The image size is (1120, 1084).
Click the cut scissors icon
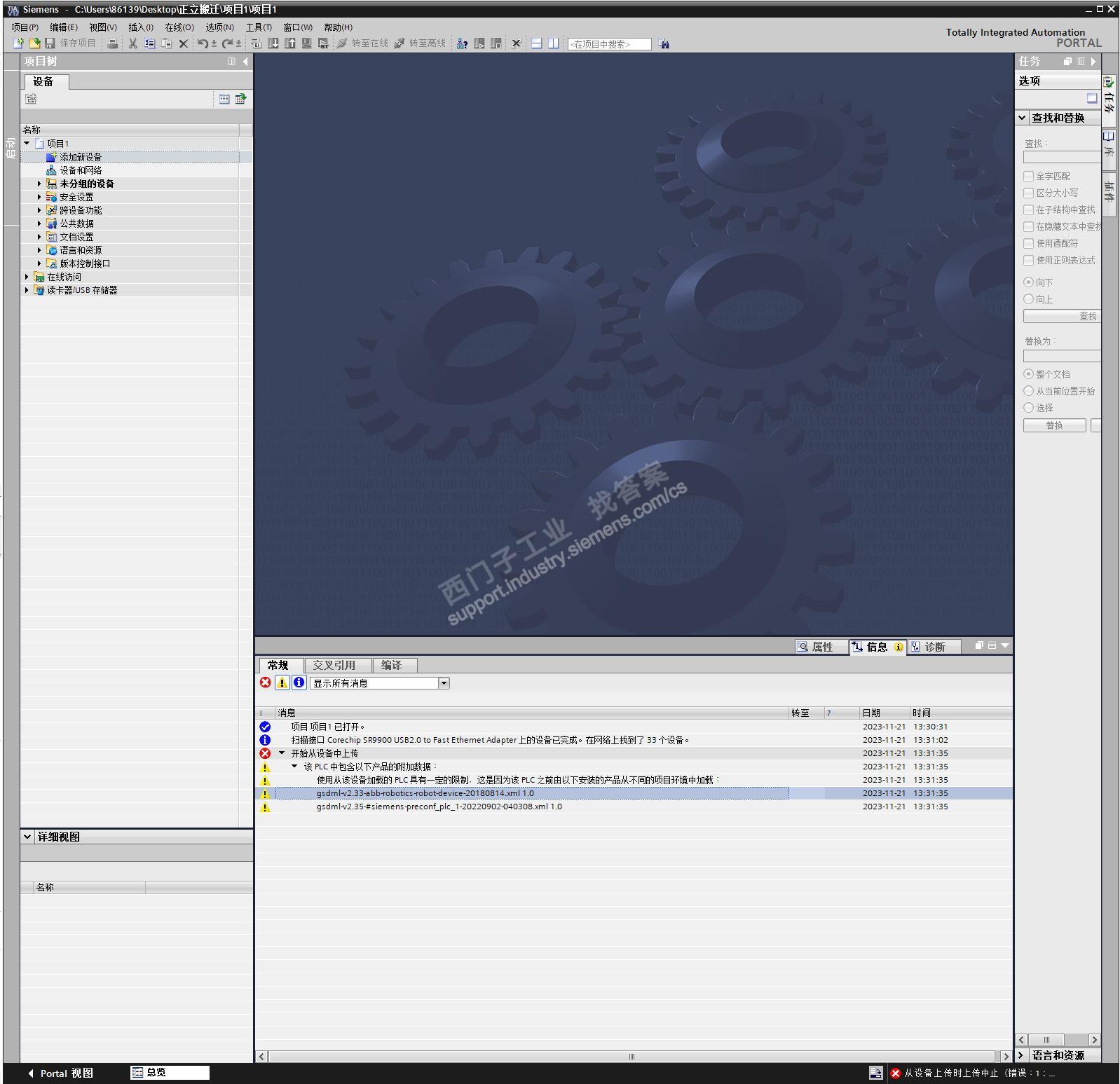click(x=132, y=43)
